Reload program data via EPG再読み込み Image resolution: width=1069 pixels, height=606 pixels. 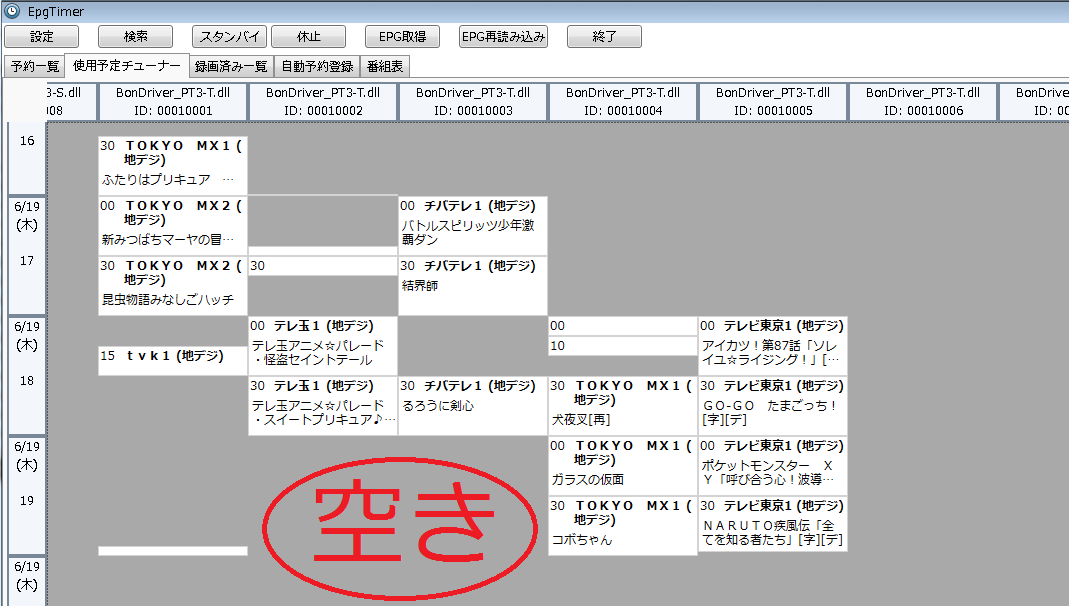pyautogui.click(x=500, y=36)
